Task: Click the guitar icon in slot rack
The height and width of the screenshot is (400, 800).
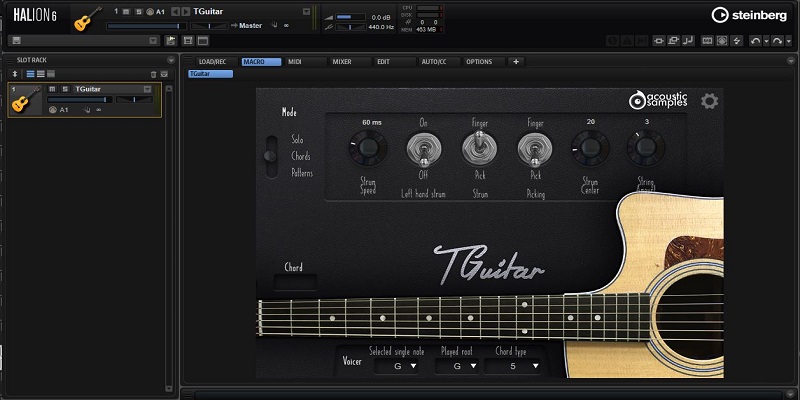Action: point(27,99)
